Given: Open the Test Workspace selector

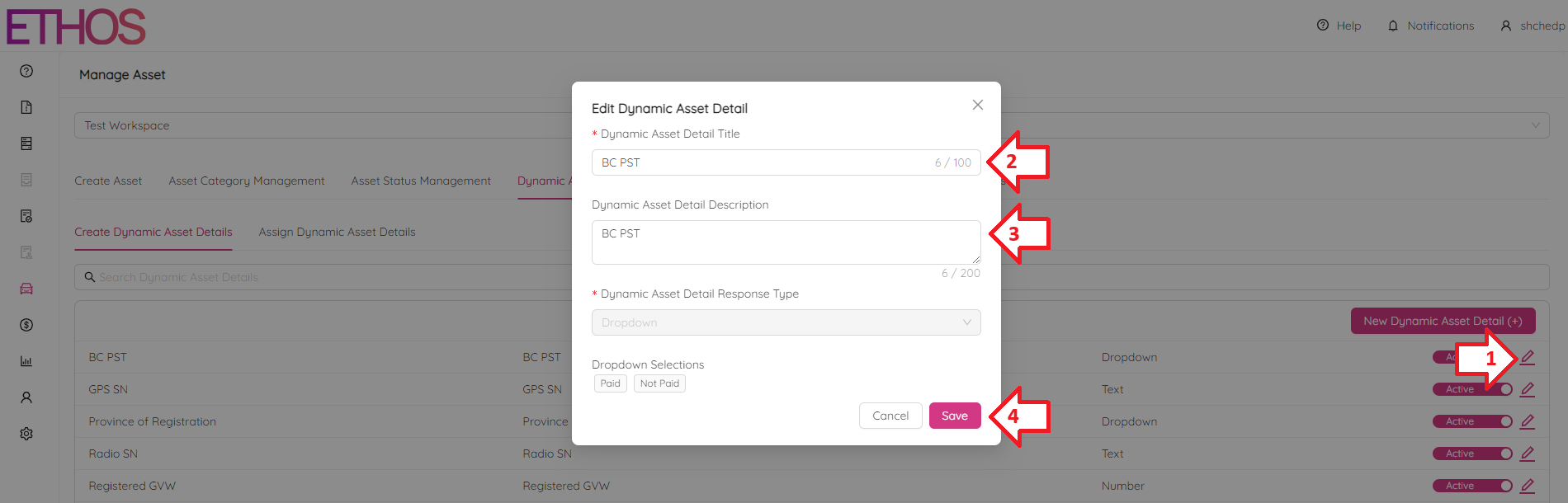Looking at the screenshot, I should pos(330,125).
